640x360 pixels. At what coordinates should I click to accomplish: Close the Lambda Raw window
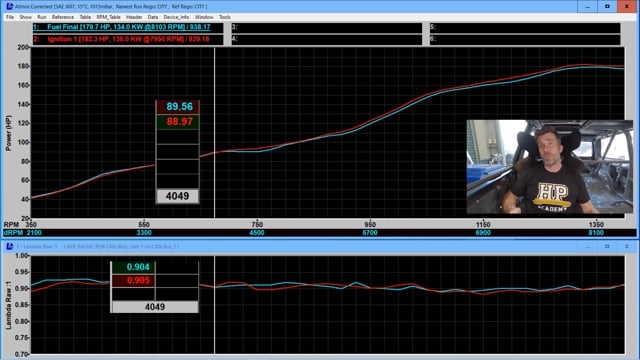[627, 247]
